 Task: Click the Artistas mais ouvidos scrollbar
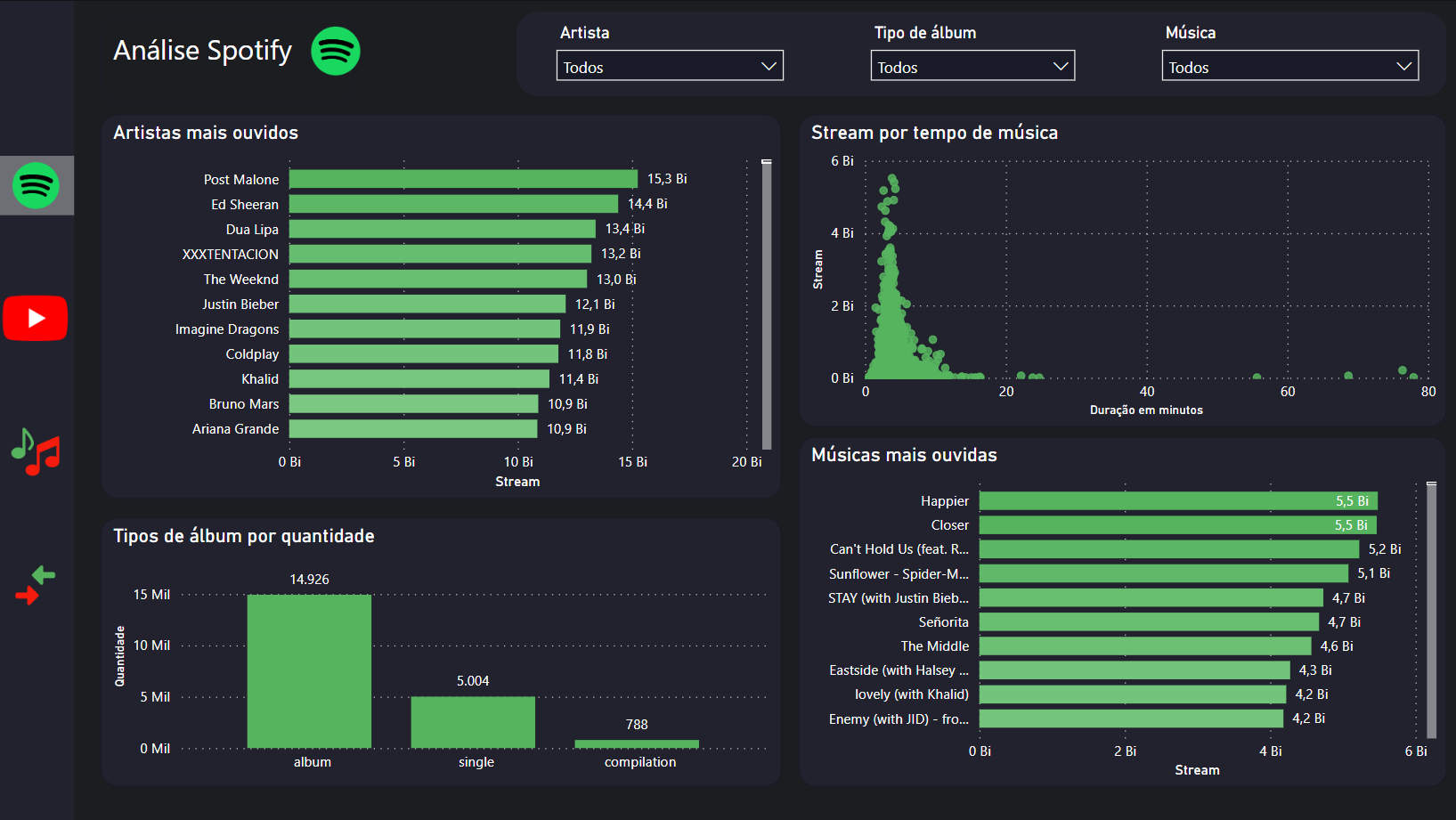[767, 304]
